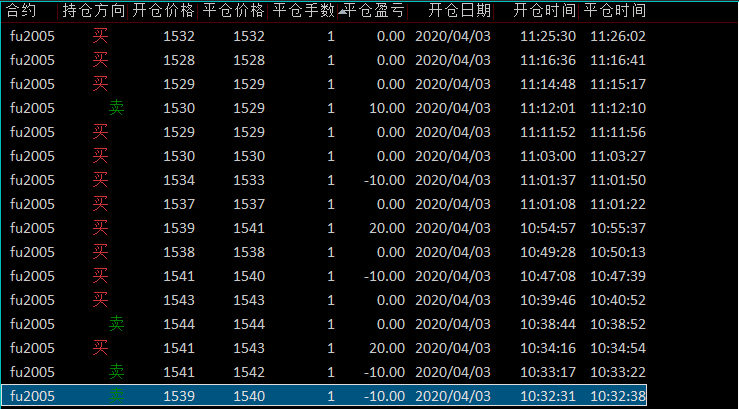The image size is (739, 409).
Task: Select close price 1533 cell
Action: click(249, 180)
